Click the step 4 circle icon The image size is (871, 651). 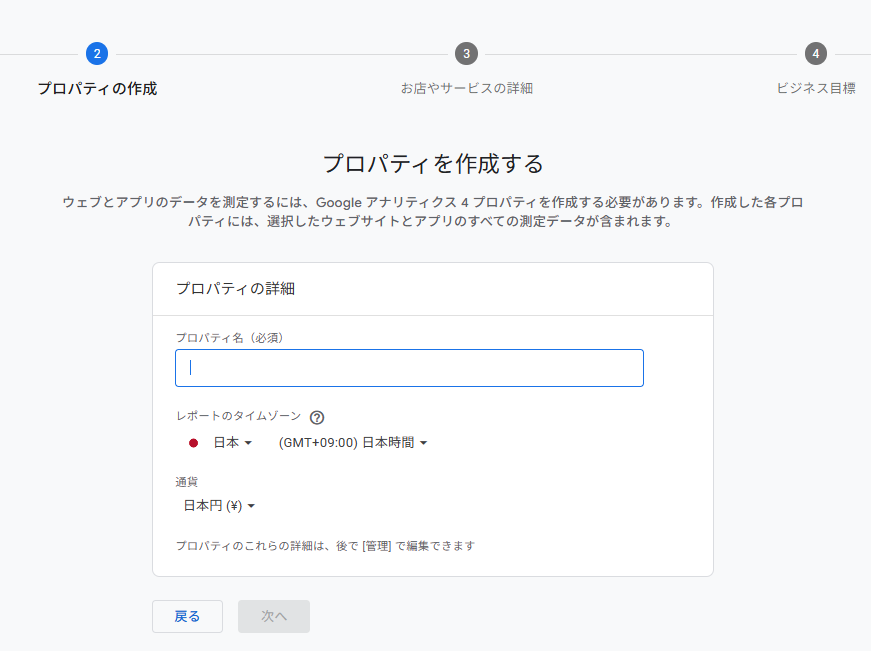point(816,54)
